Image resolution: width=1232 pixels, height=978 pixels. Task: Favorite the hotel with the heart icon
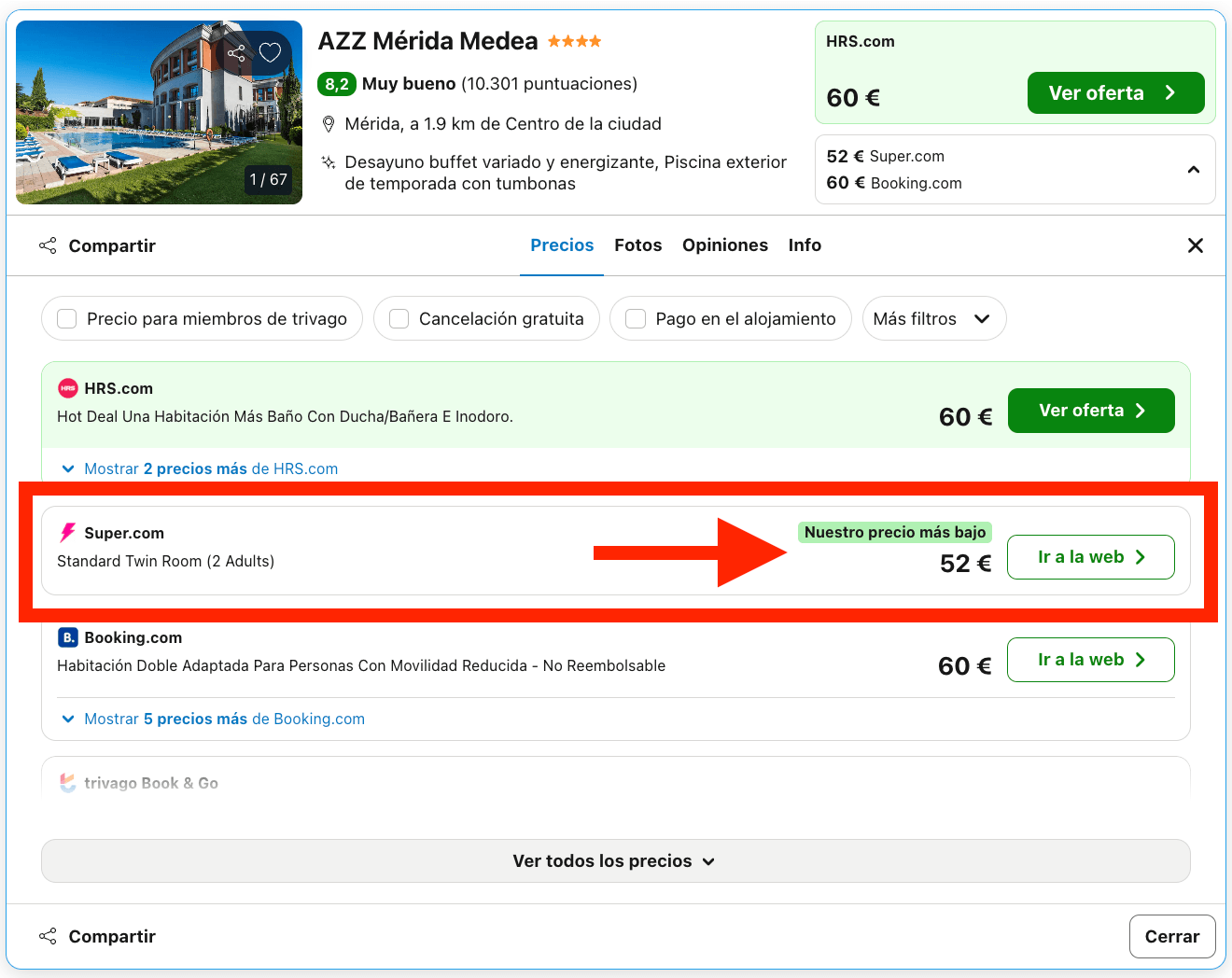270,53
